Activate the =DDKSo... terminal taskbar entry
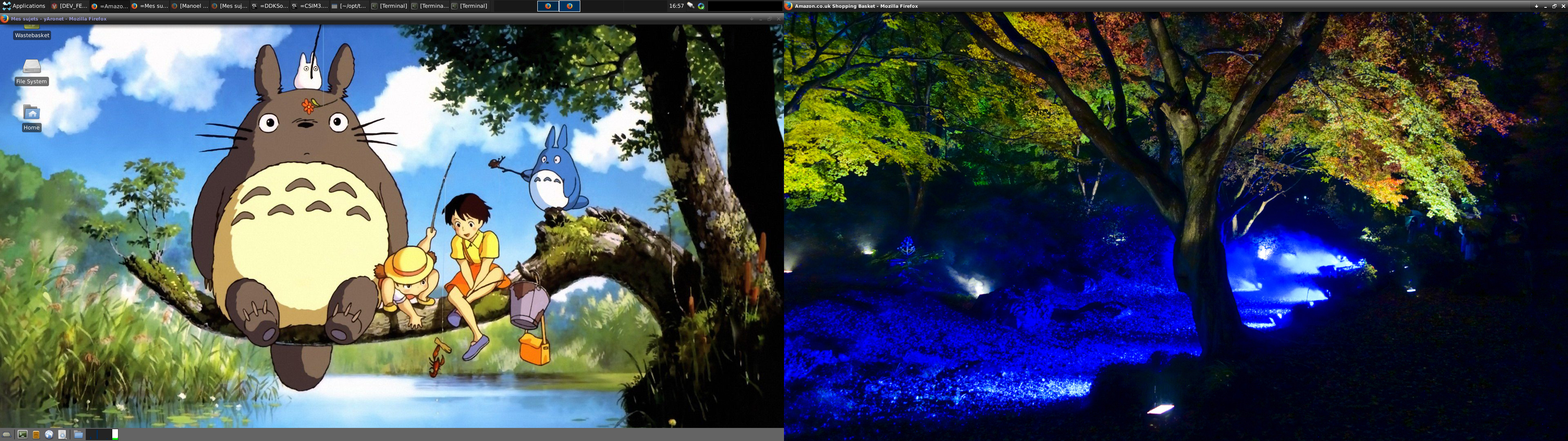This screenshot has height=441, width=1568. point(269,6)
